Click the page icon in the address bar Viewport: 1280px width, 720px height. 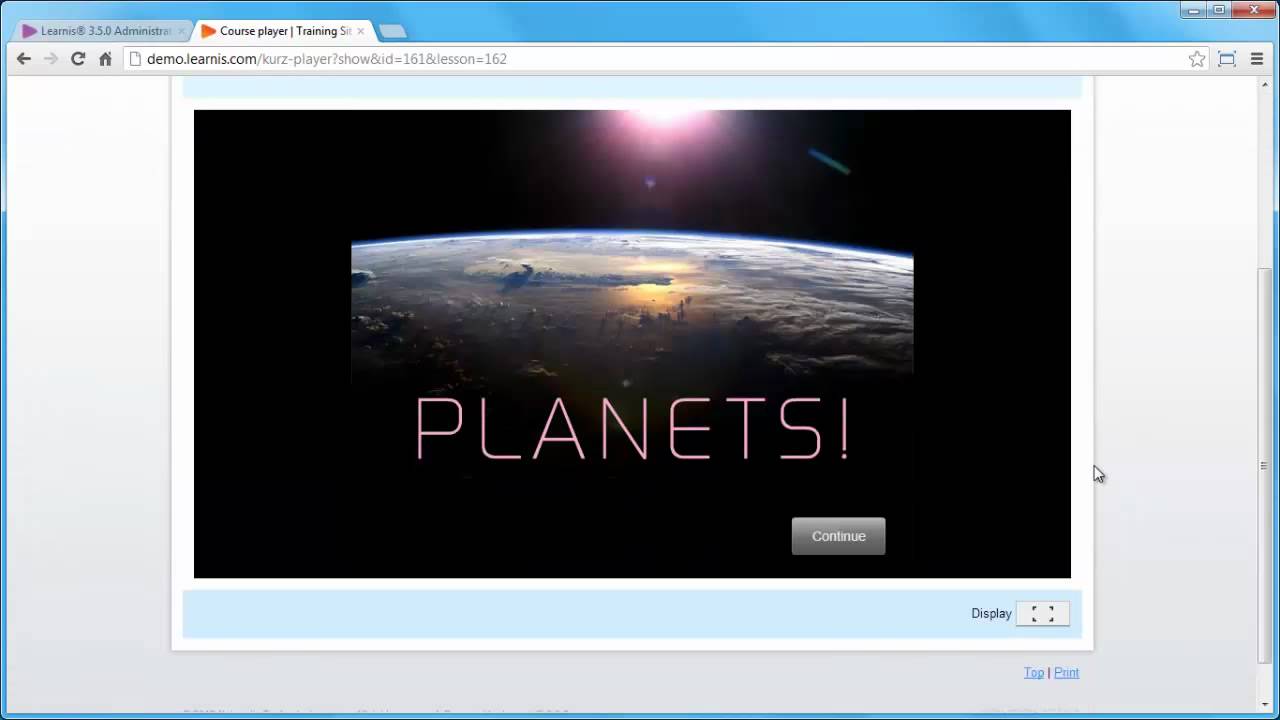136,59
